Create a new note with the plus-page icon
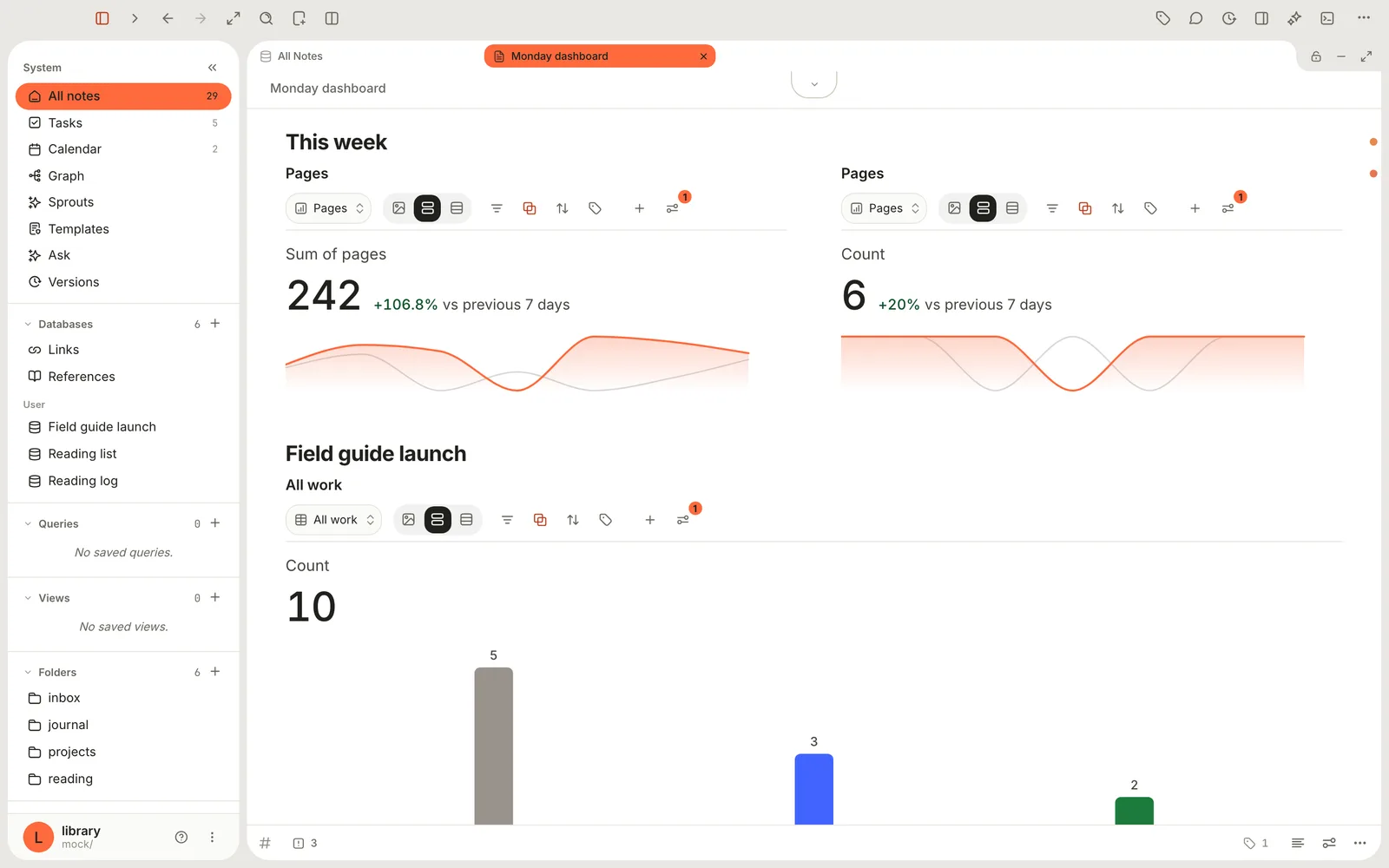This screenshot has width=1389, height=868. click(300, 18)
